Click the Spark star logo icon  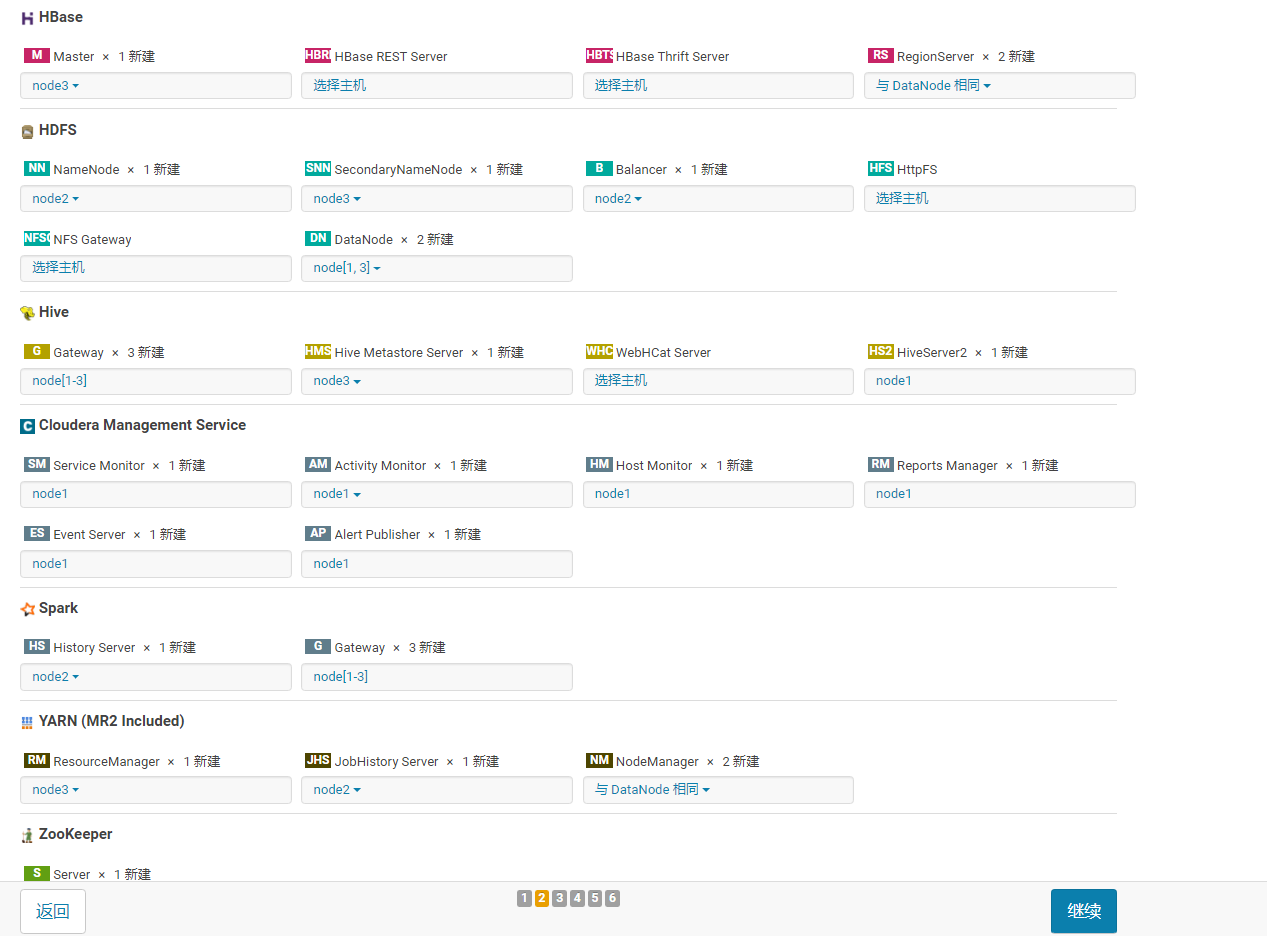27,609
